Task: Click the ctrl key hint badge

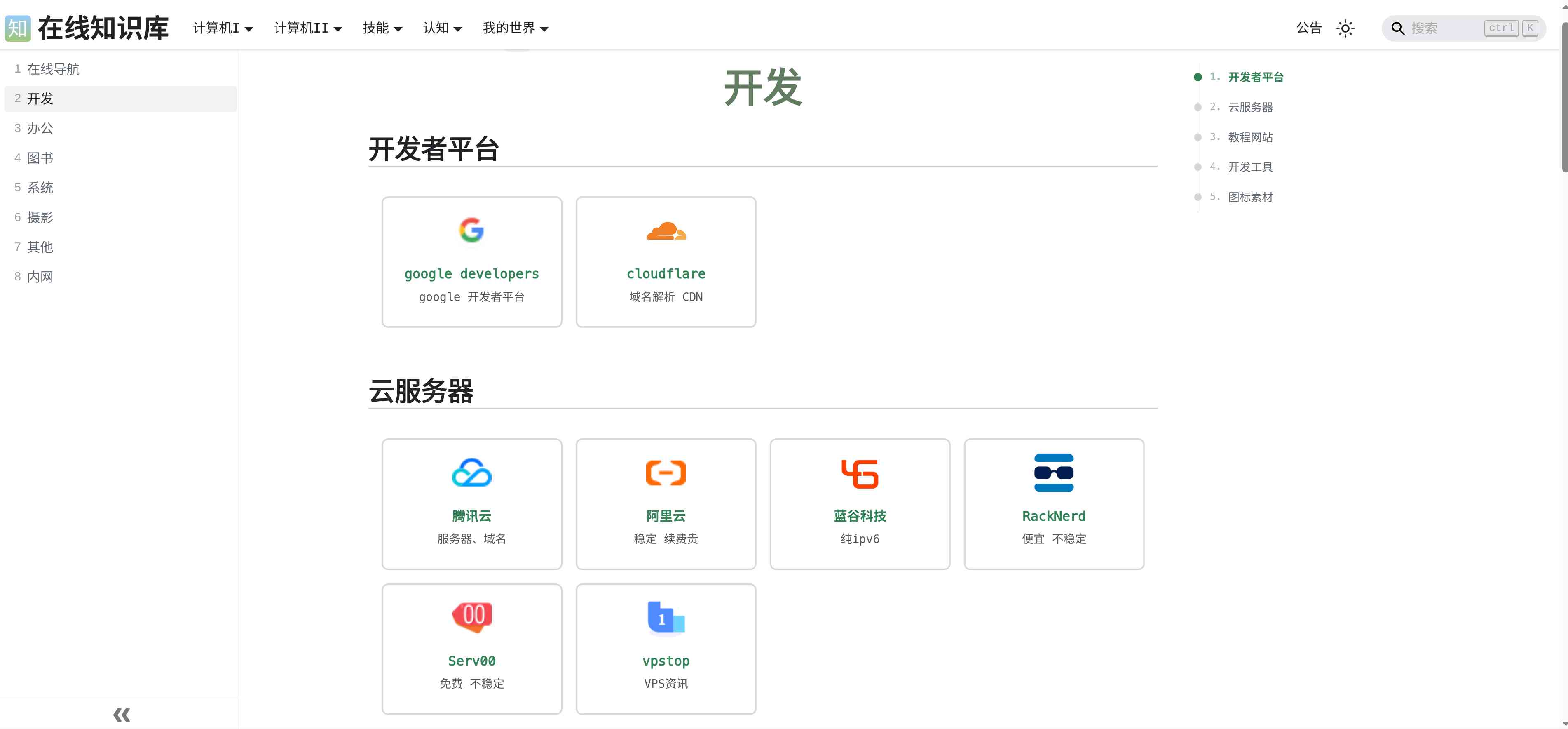Action: (x=1501, y=28)
